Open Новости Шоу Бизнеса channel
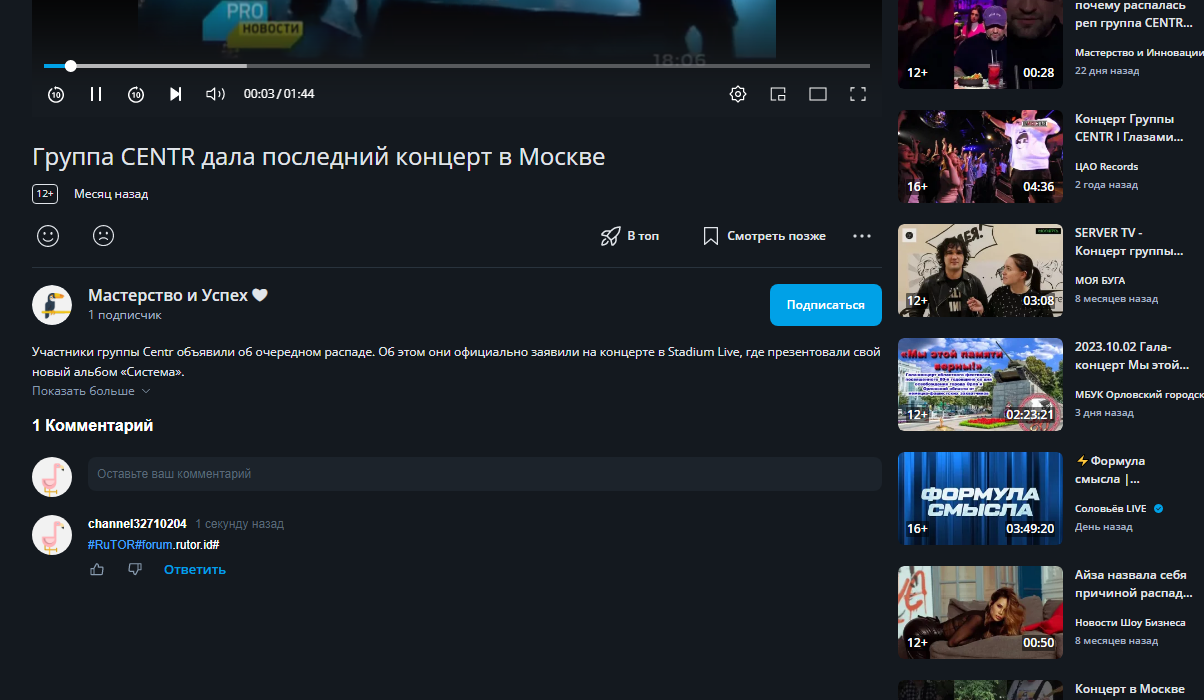The width and height of the screenshot is (1204, 700). click(x=1130, y=623)
